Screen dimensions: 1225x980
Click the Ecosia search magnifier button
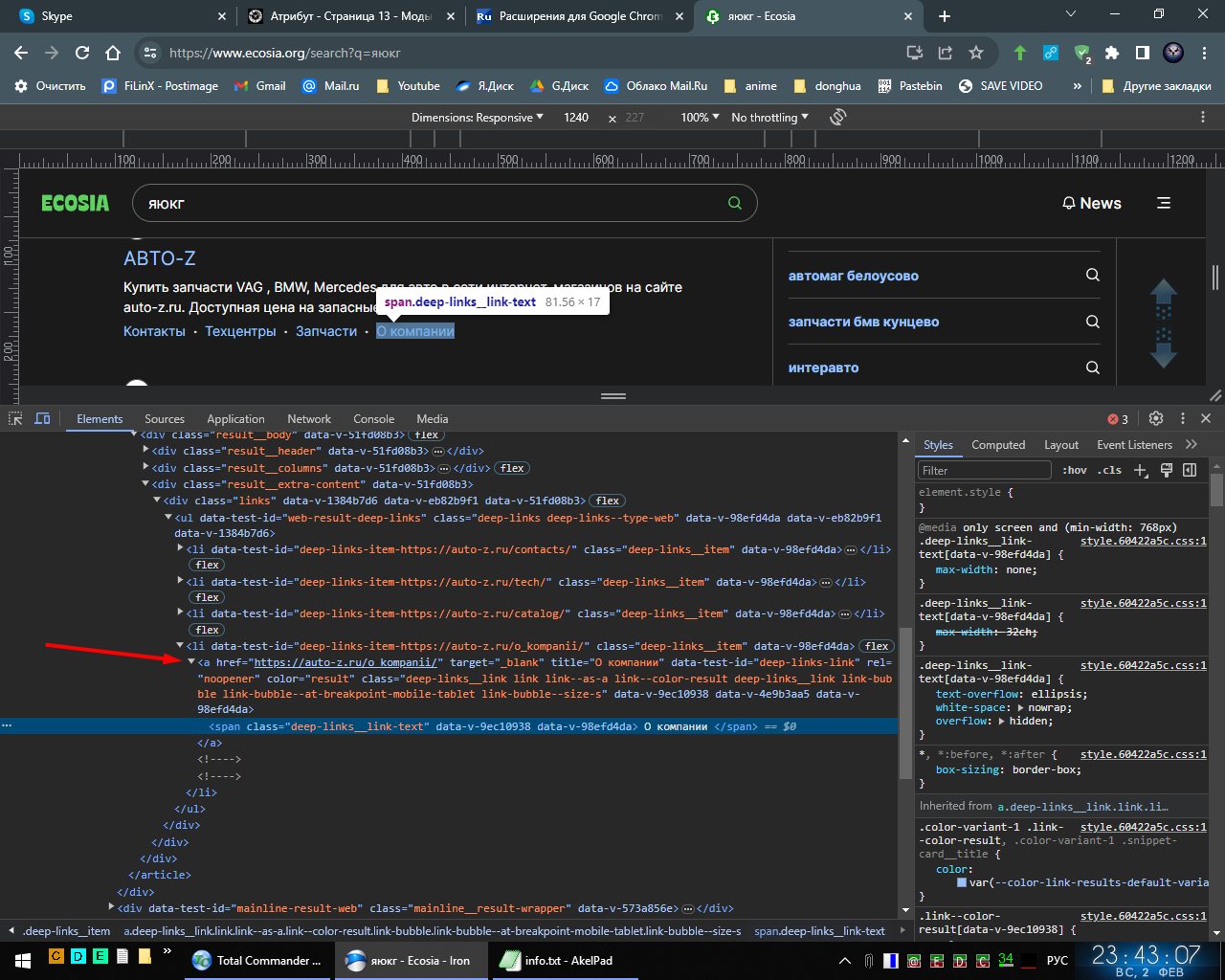click(x=735, y=203)
